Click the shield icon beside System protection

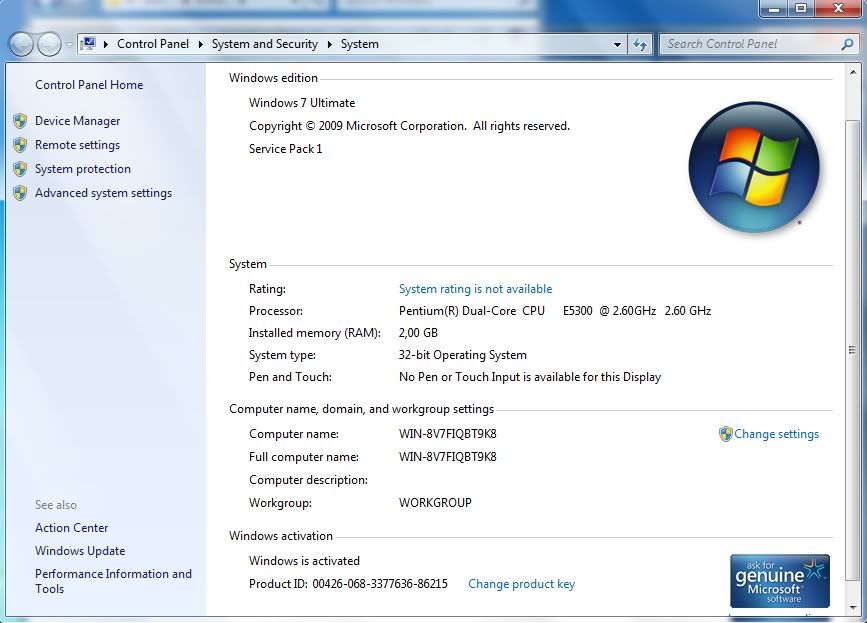[20, 169]
